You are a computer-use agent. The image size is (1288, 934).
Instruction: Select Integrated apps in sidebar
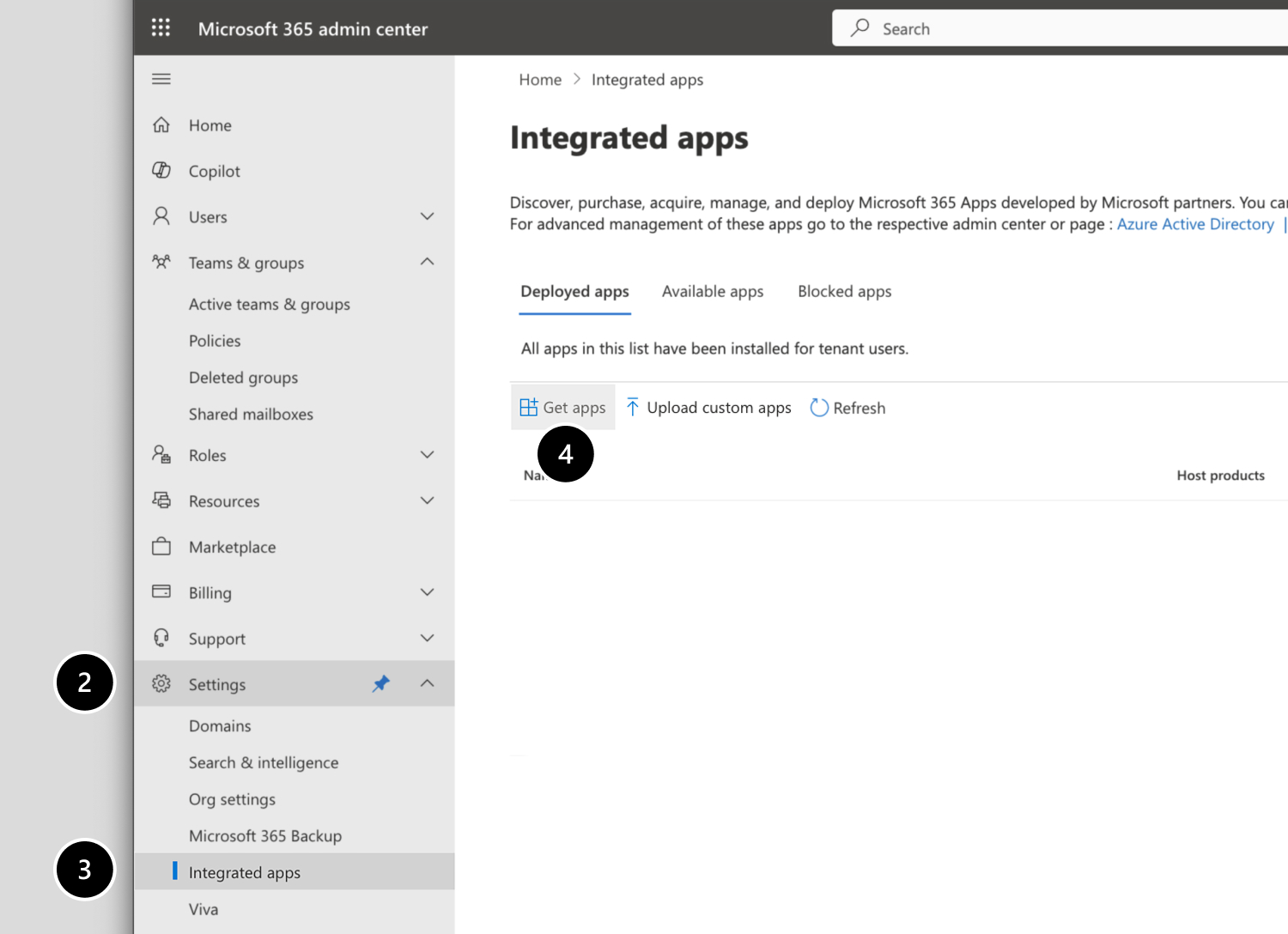coord(295,871)
